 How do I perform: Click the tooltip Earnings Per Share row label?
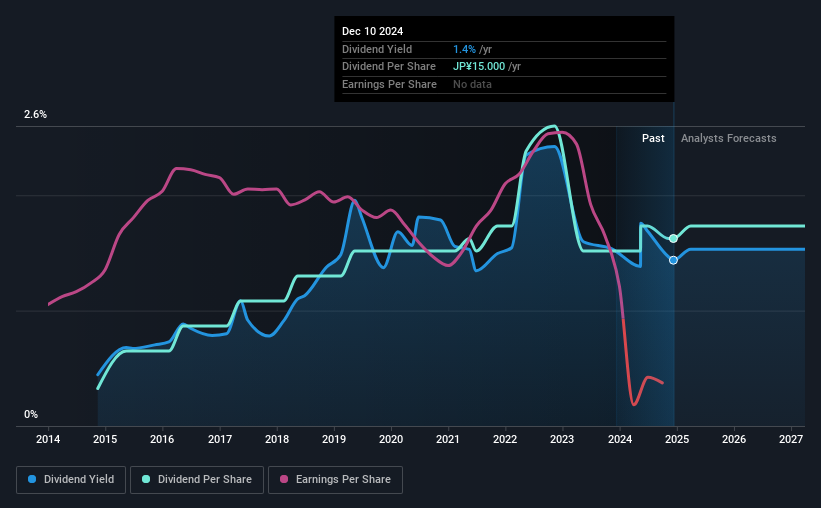(389, 84)
